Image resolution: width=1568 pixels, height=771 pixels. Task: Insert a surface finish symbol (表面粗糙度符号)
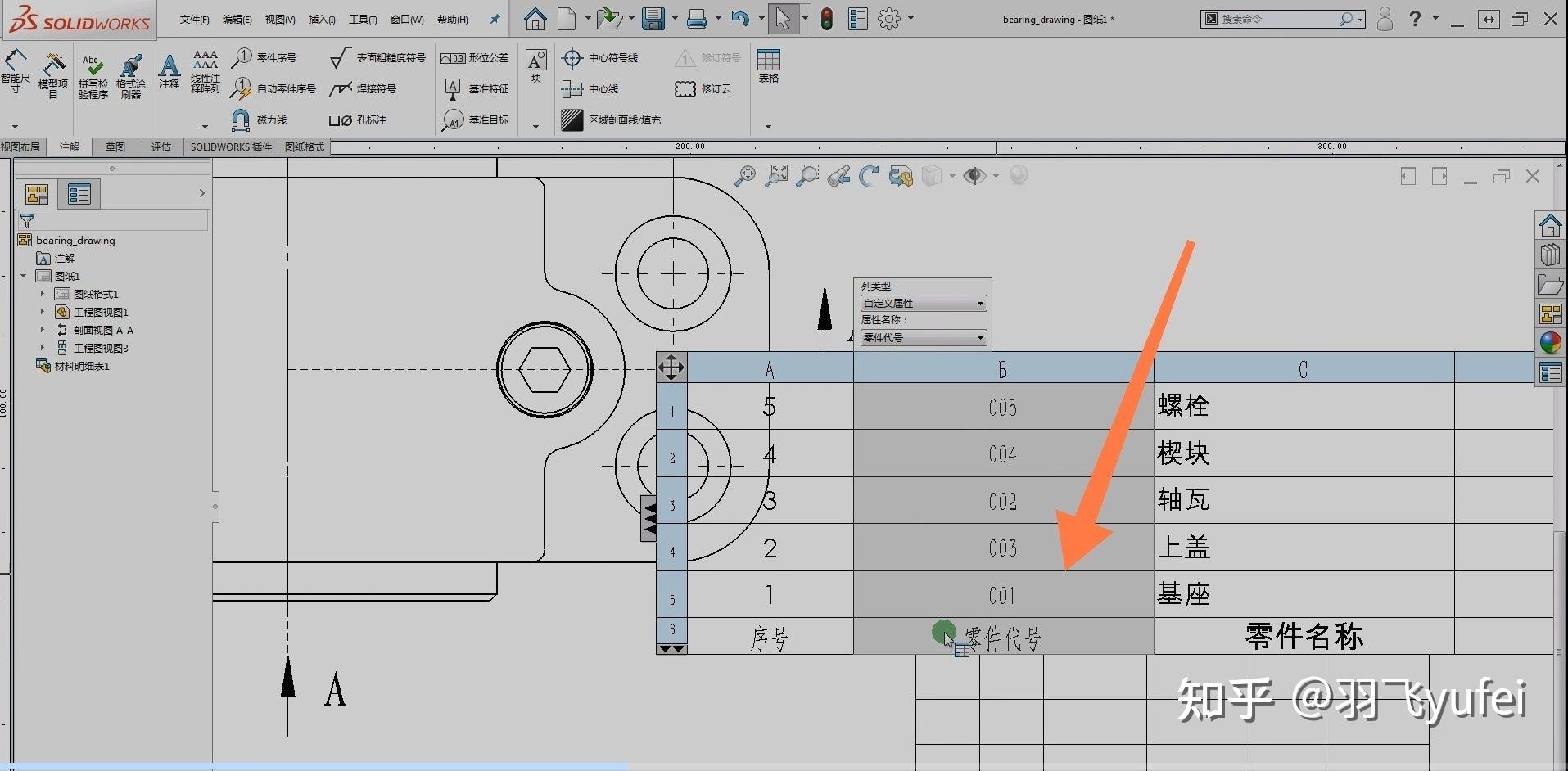tap(377, 58)
